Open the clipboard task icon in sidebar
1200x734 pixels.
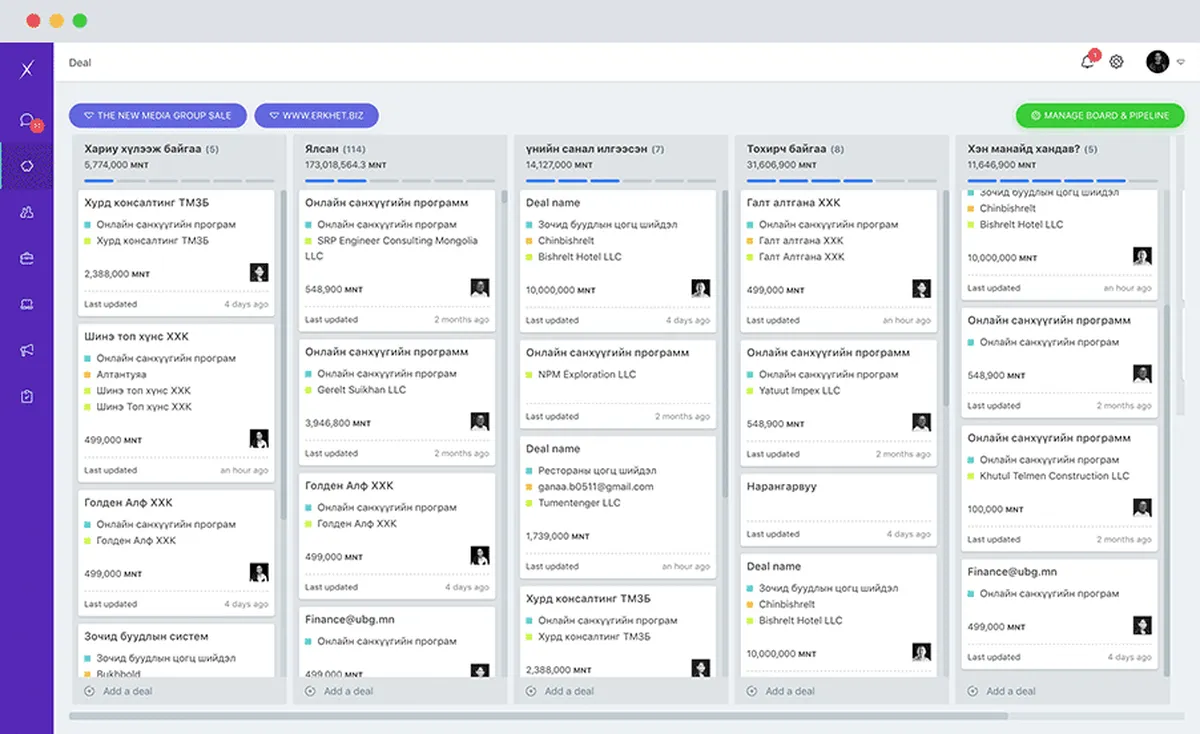click(x=27, y=396)
